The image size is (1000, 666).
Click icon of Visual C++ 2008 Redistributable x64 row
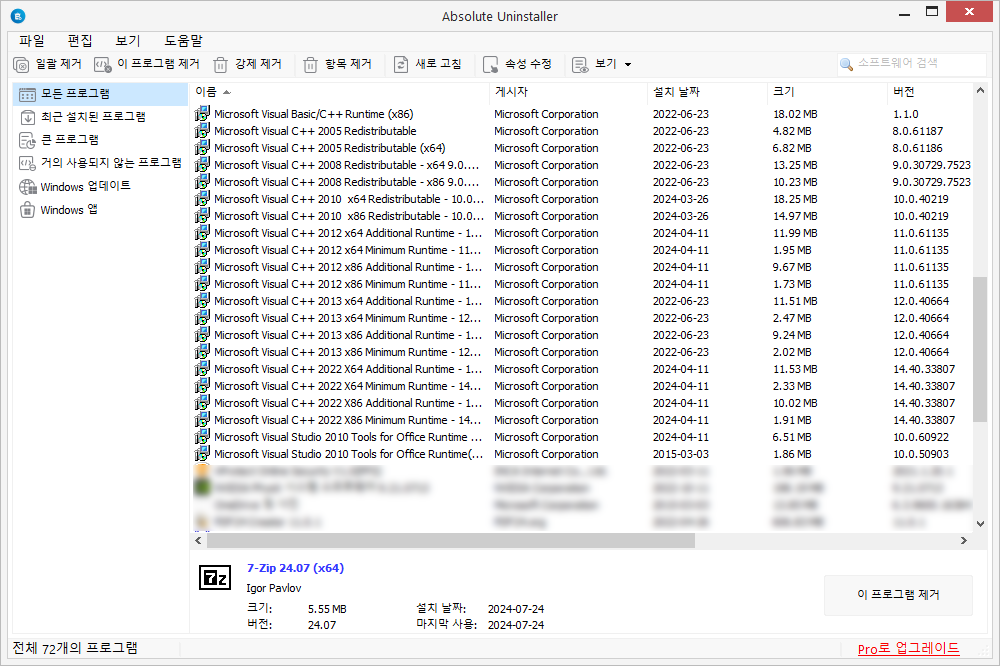pos(202,165)
